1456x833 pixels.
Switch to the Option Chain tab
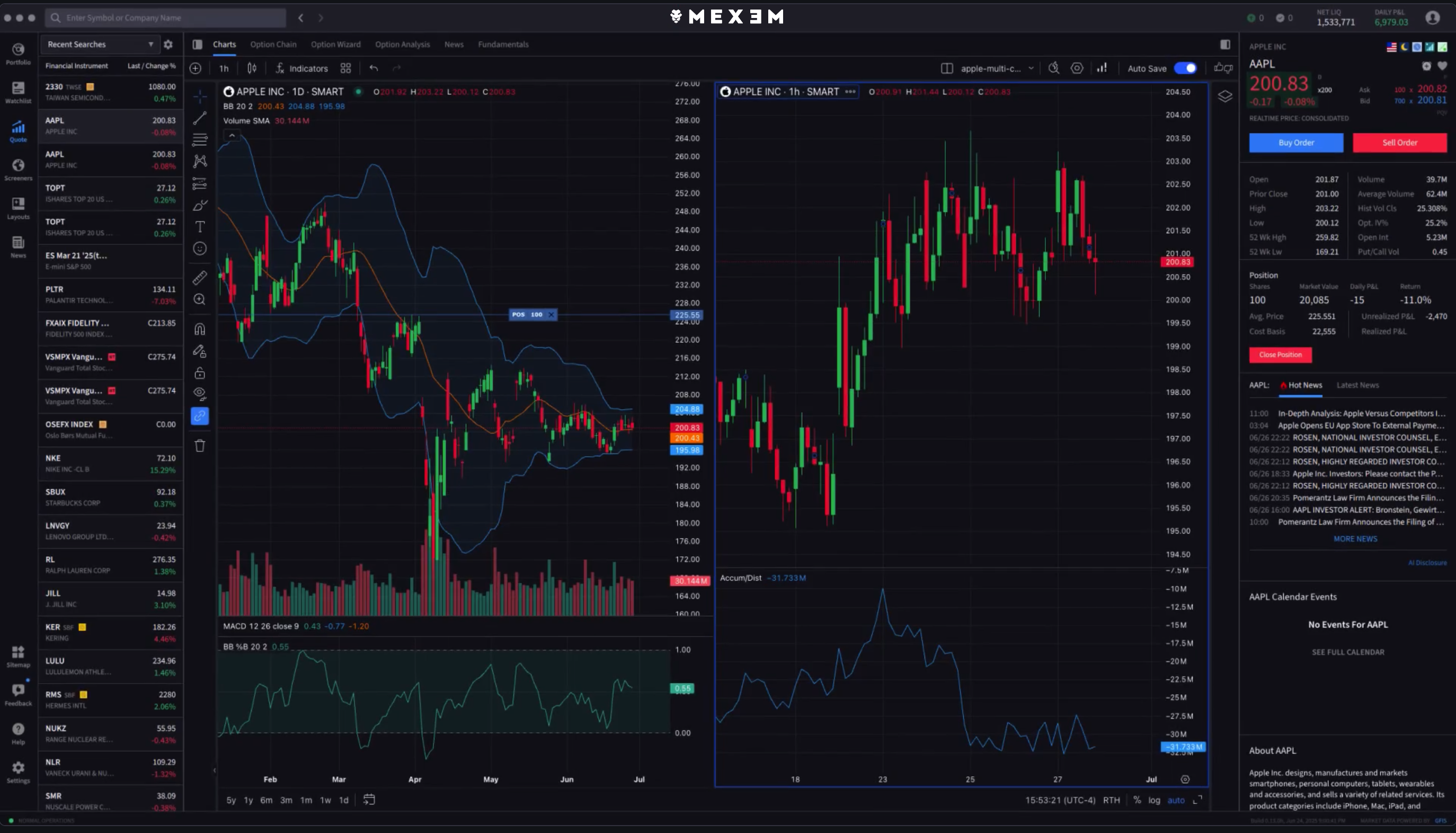pos(273,44)
